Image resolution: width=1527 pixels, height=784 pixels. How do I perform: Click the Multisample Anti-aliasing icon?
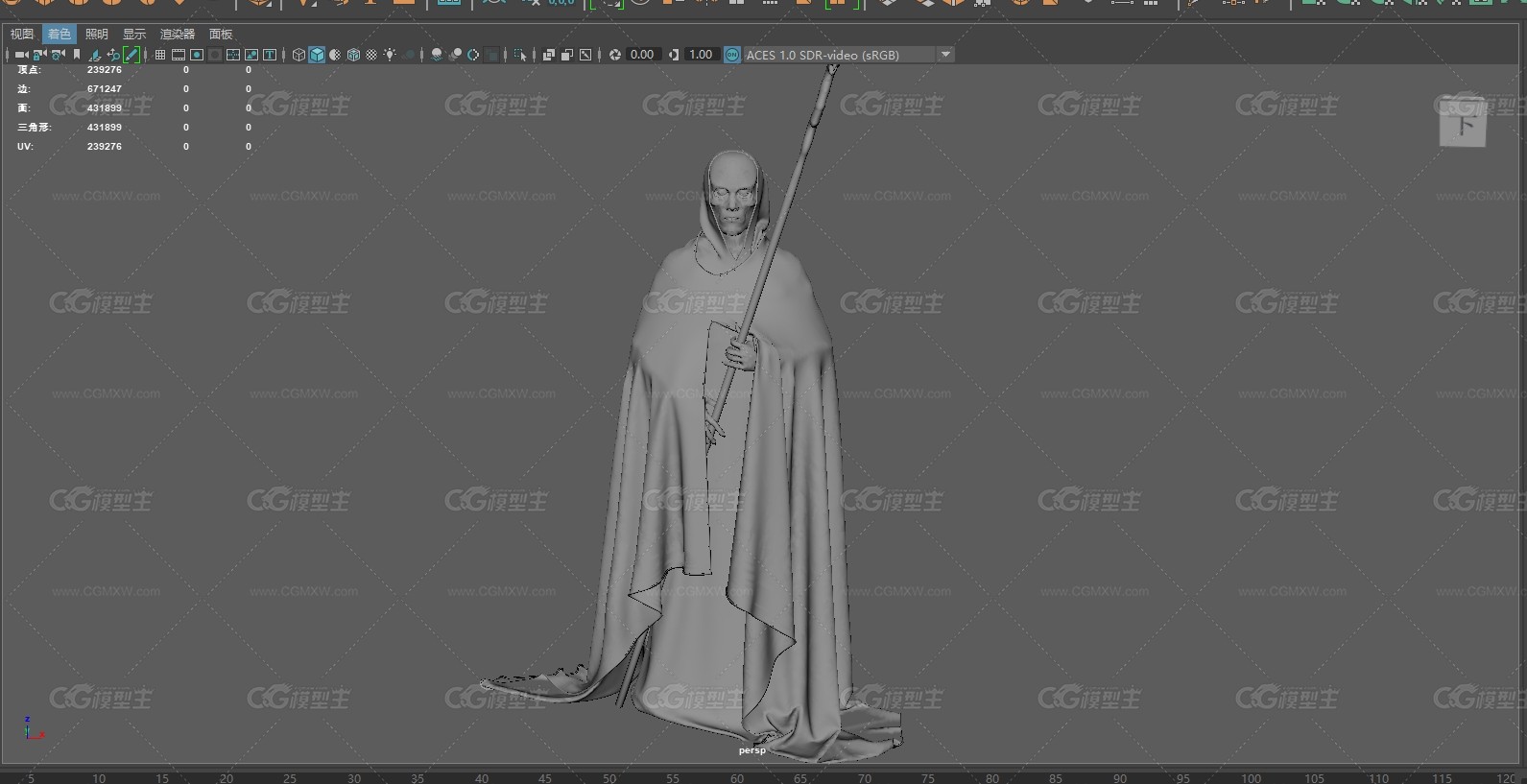(473, 55)
